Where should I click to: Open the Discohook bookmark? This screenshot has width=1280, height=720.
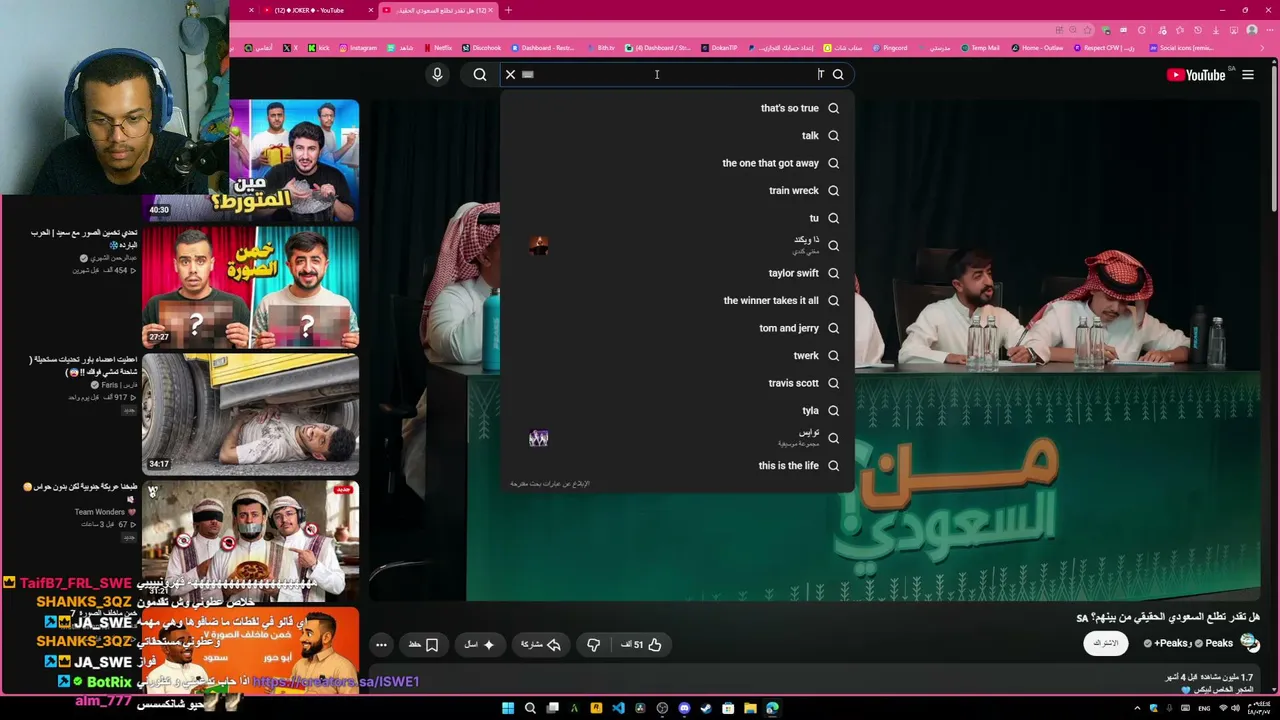(481, 48)
